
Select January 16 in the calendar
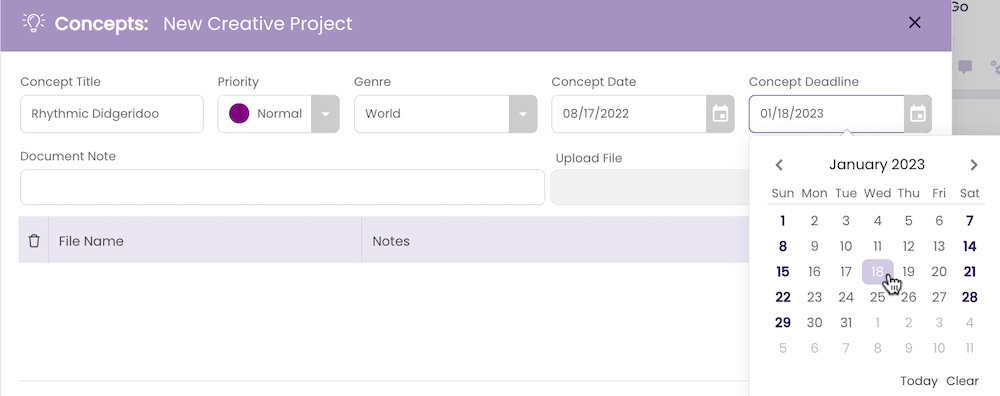pyautogui.click(x=814, y=272)
